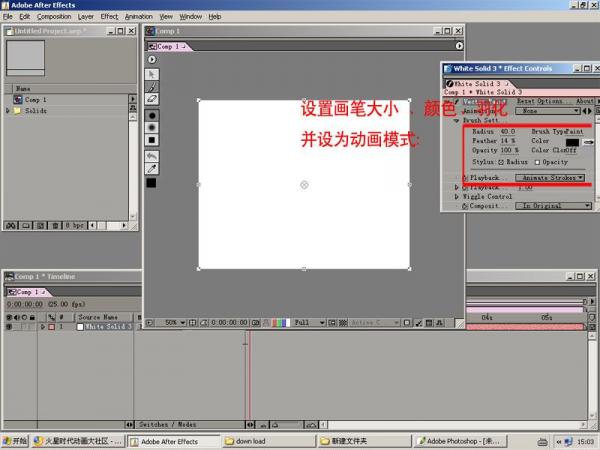The width and height of the screenshot is (600, 450).
Task: Click the Opacity 100 % value
Action: [x=509, y=150]
